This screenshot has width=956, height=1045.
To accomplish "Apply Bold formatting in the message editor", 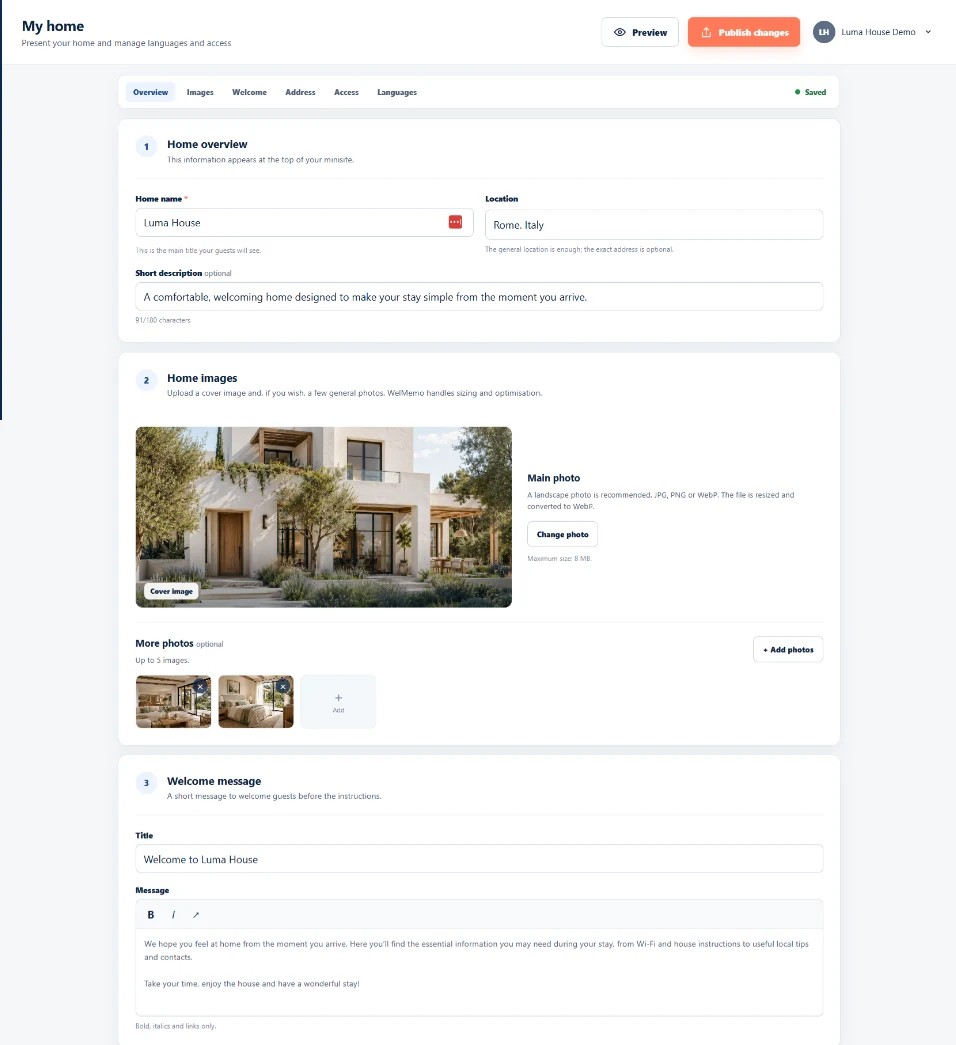I will click(x=151, y=914).
